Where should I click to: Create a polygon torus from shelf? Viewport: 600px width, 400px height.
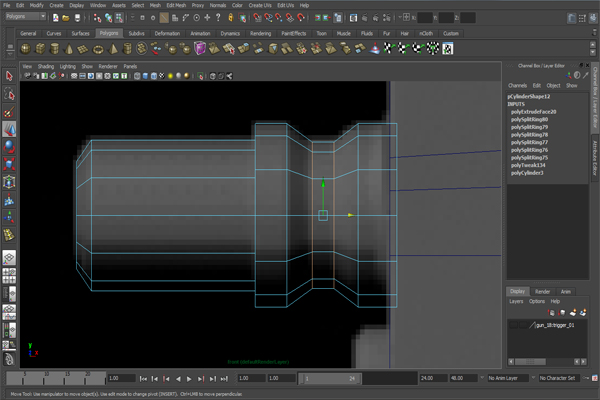point(98,49)
